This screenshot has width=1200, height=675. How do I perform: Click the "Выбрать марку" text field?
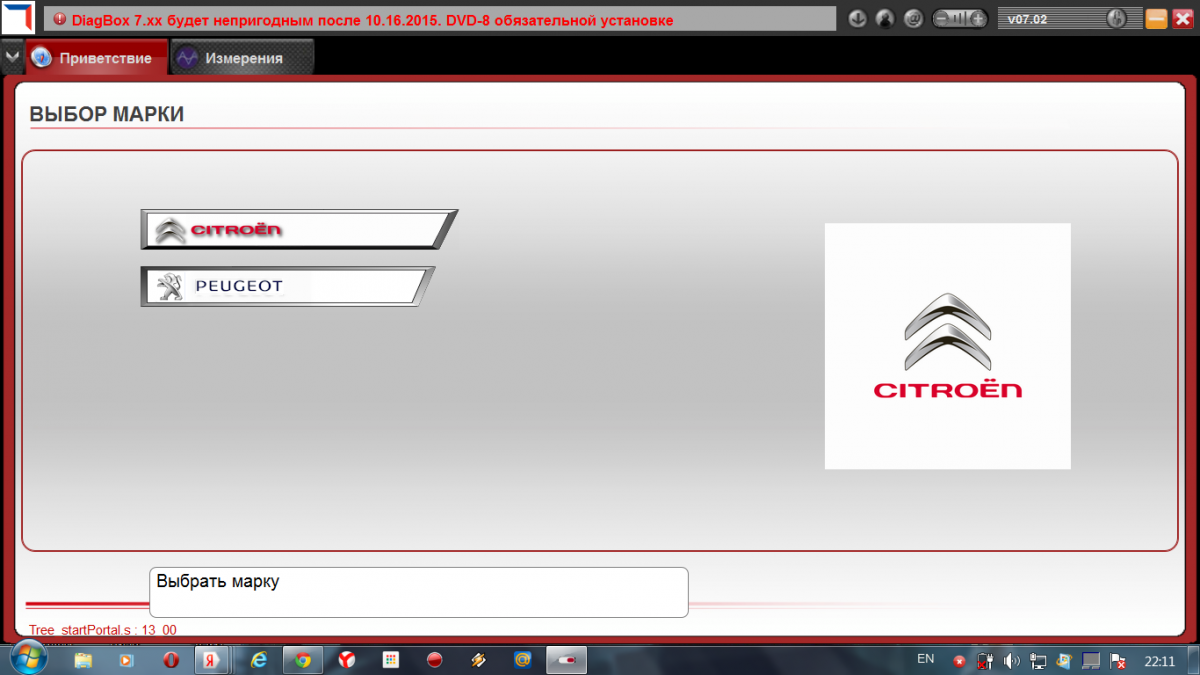418,592
